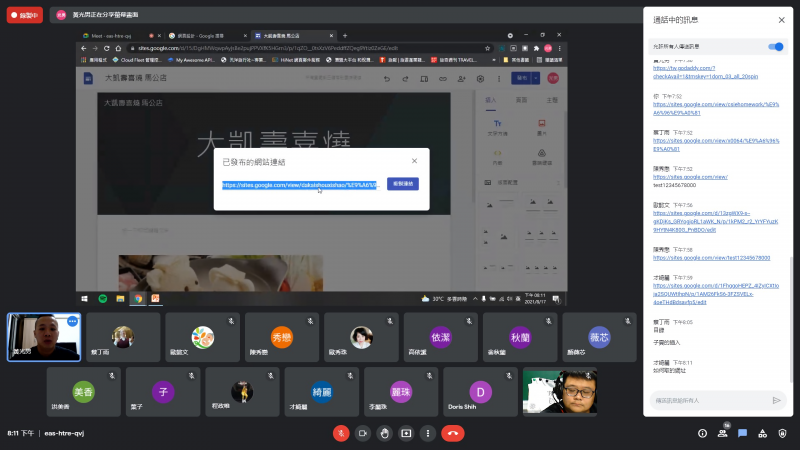This screenshot has width=800, height=450.
Task: Close the in-call messages panel
Action: pyautogui.click(x=781, y=19)
